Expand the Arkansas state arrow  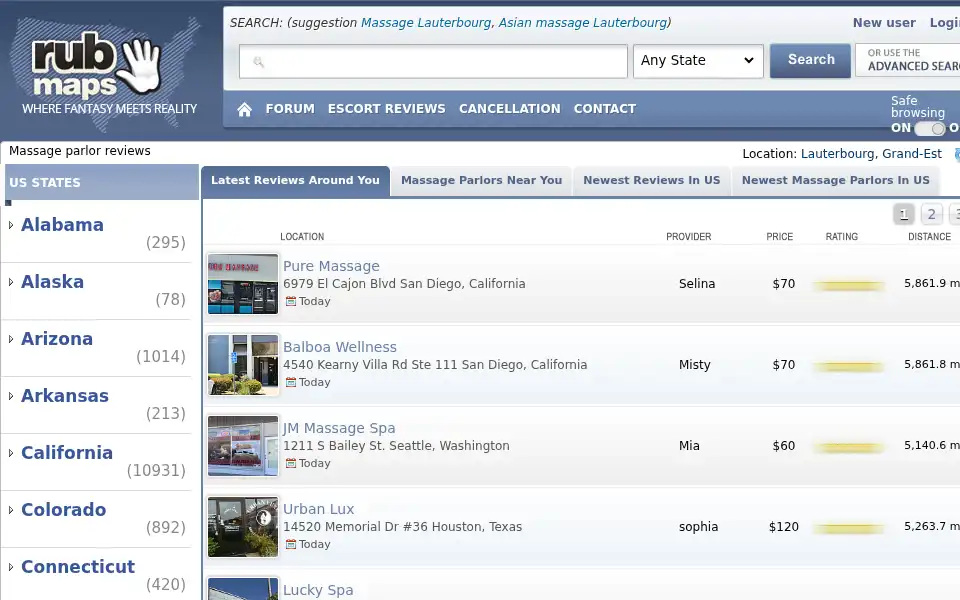[x=11, y=396]
